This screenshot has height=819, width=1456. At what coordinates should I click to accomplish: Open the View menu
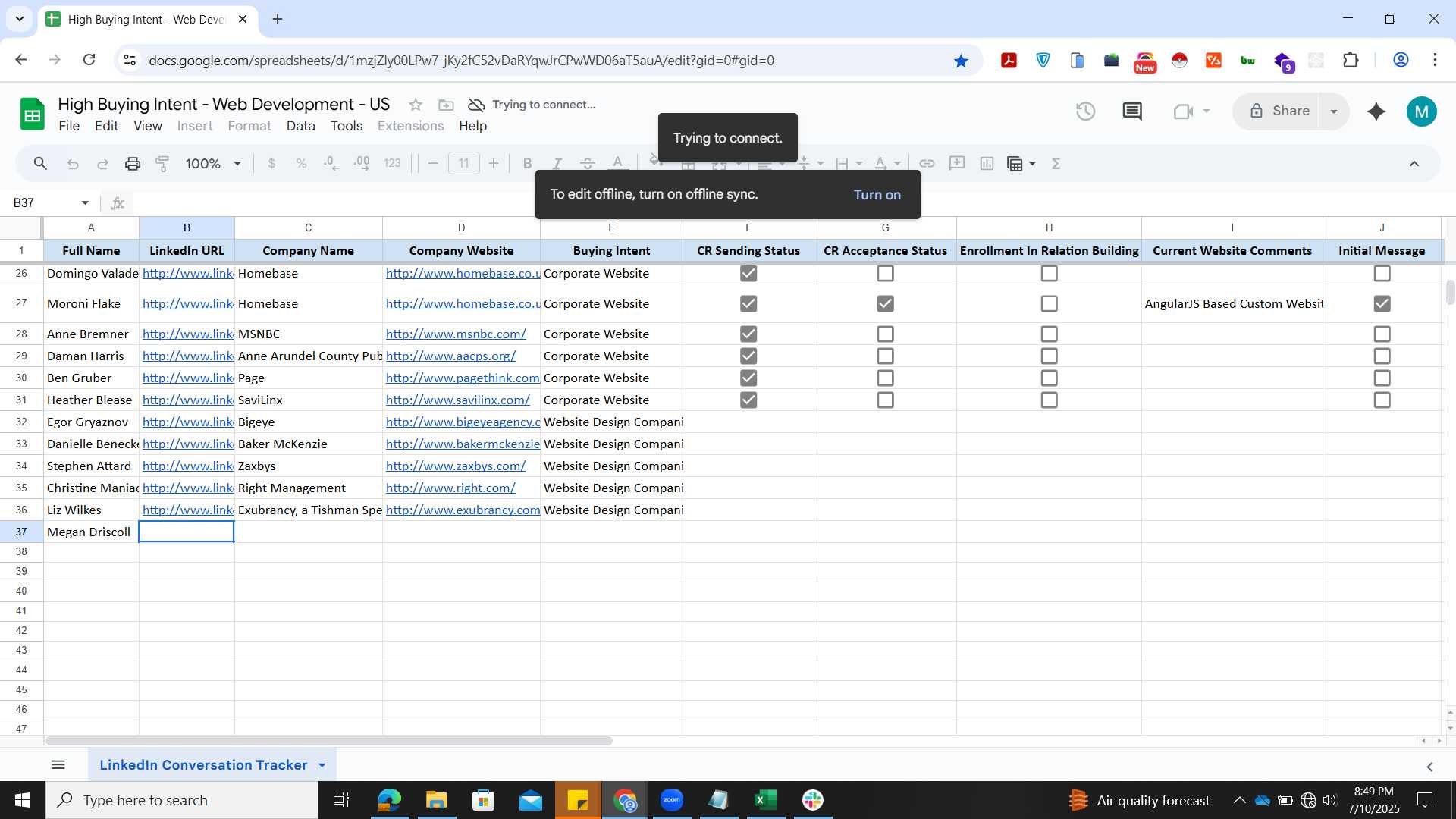coord(148,126)
